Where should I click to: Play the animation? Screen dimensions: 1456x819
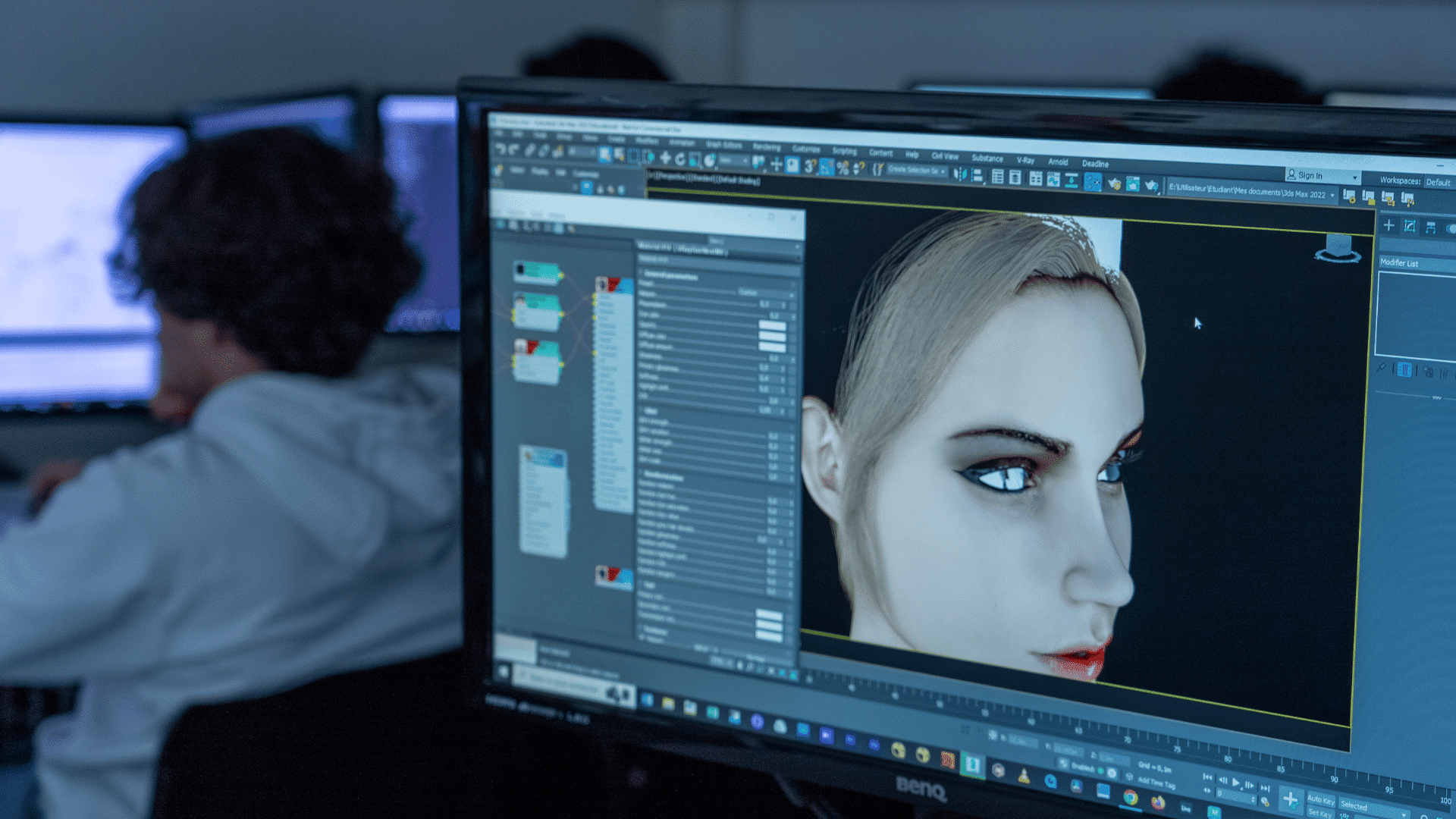[x=1235, y=782]
